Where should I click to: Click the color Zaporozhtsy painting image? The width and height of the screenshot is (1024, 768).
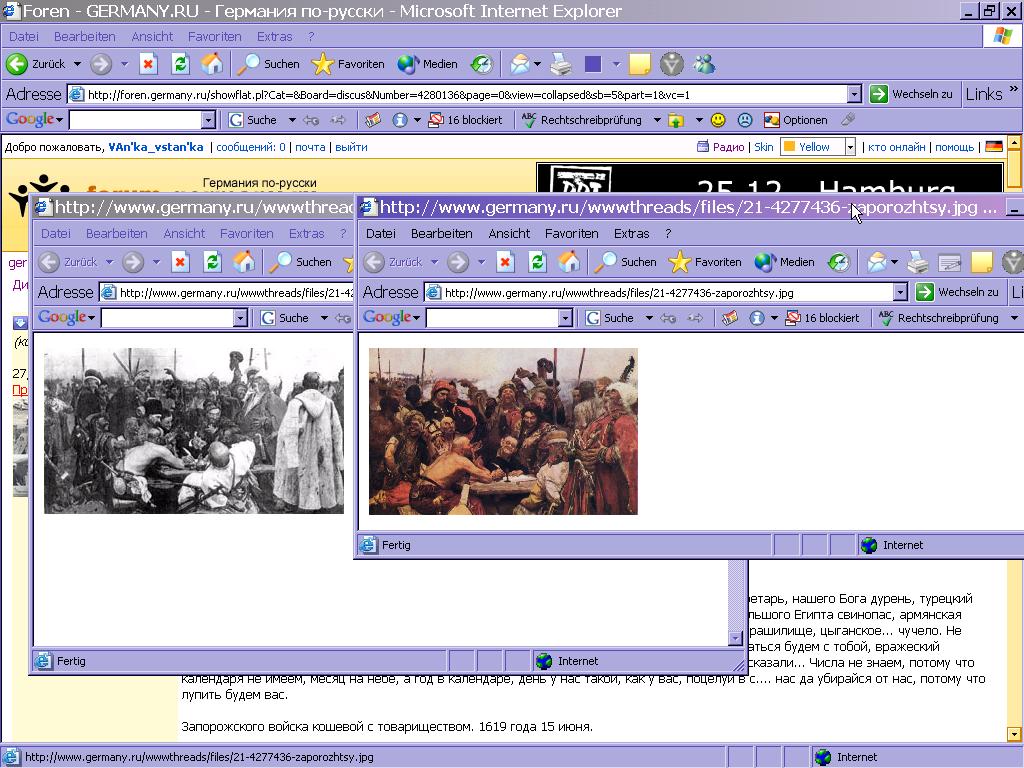[503, 431]
